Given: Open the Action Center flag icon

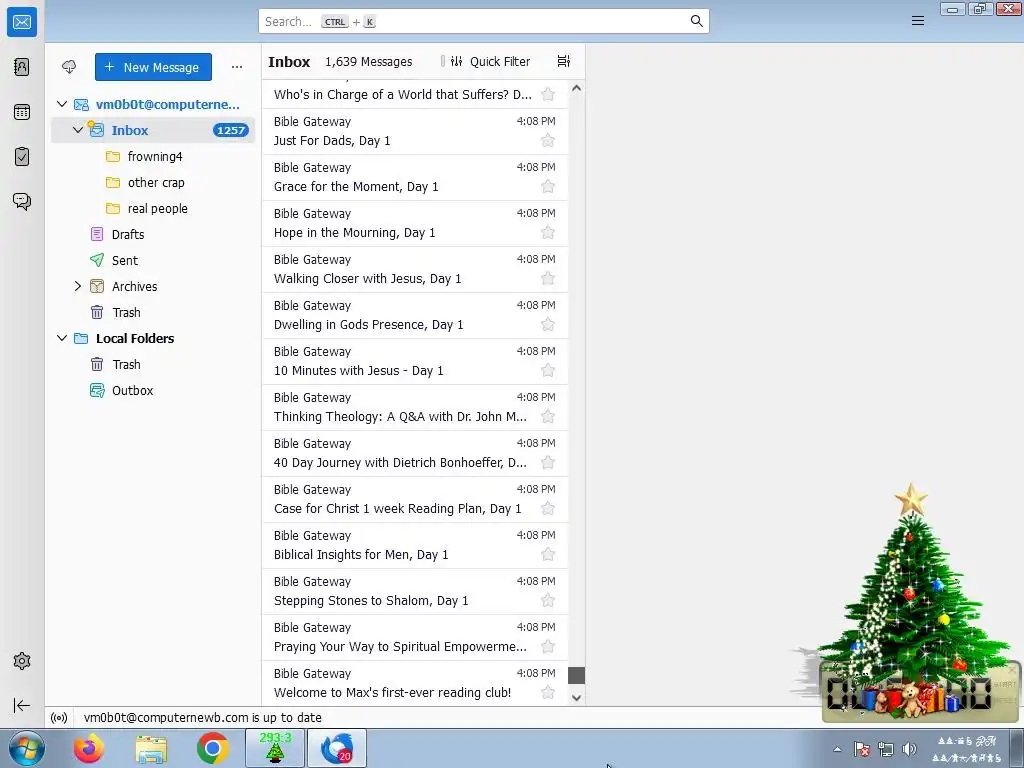Looking at the screenshot, I should pos(861,749).
